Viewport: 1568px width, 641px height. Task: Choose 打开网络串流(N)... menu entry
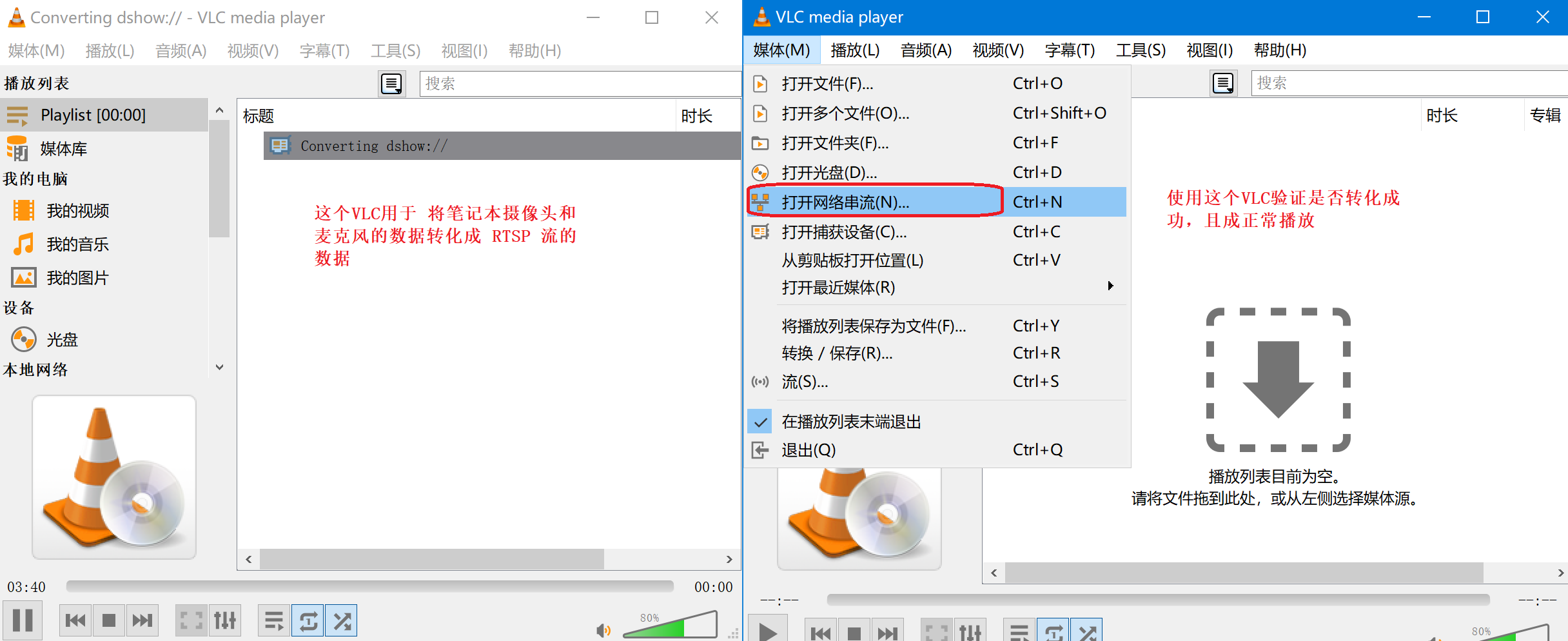click(x=937, y=202)
